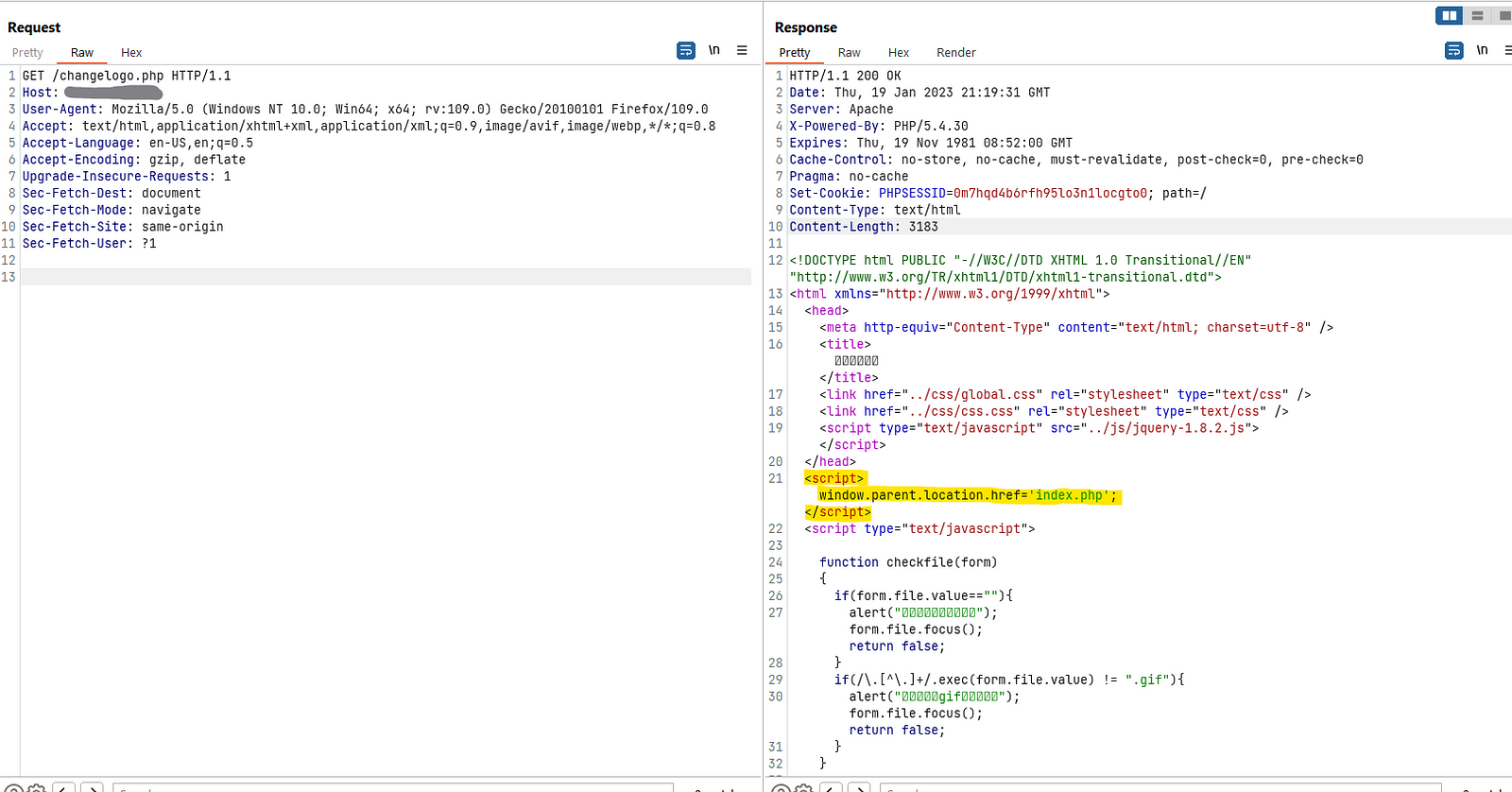Open the Response Pretty tab
This screenshot has height=792, width=1512.
pos(795,53)
